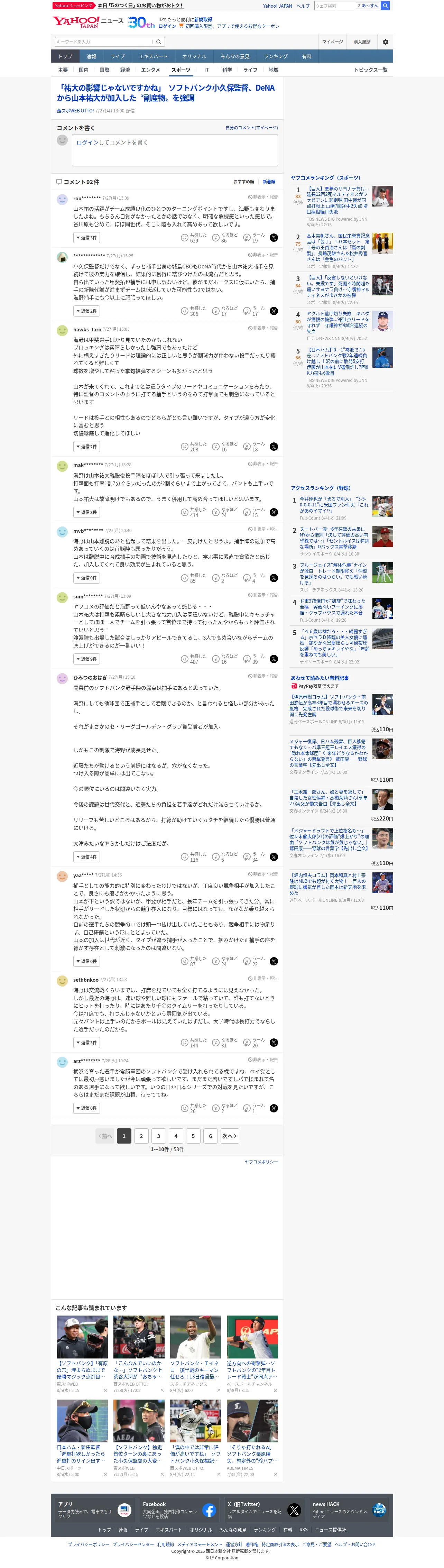Switch to the 速報 tab
This screenshot has height=1568, width=444.
tap(91, 57)
